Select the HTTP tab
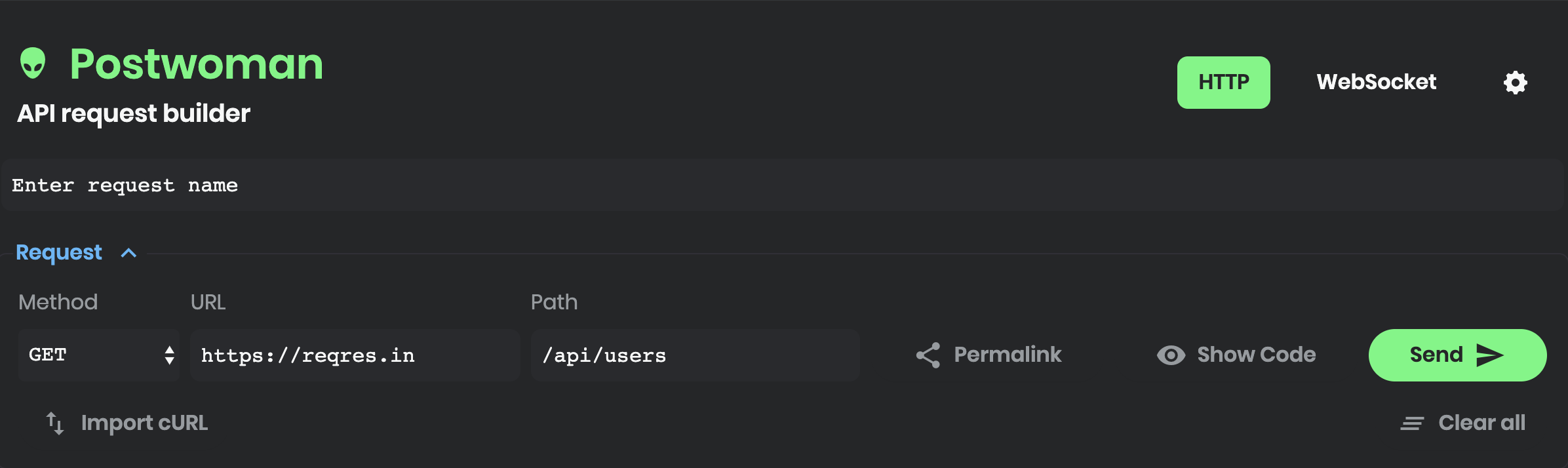 tap(1223, 82)
